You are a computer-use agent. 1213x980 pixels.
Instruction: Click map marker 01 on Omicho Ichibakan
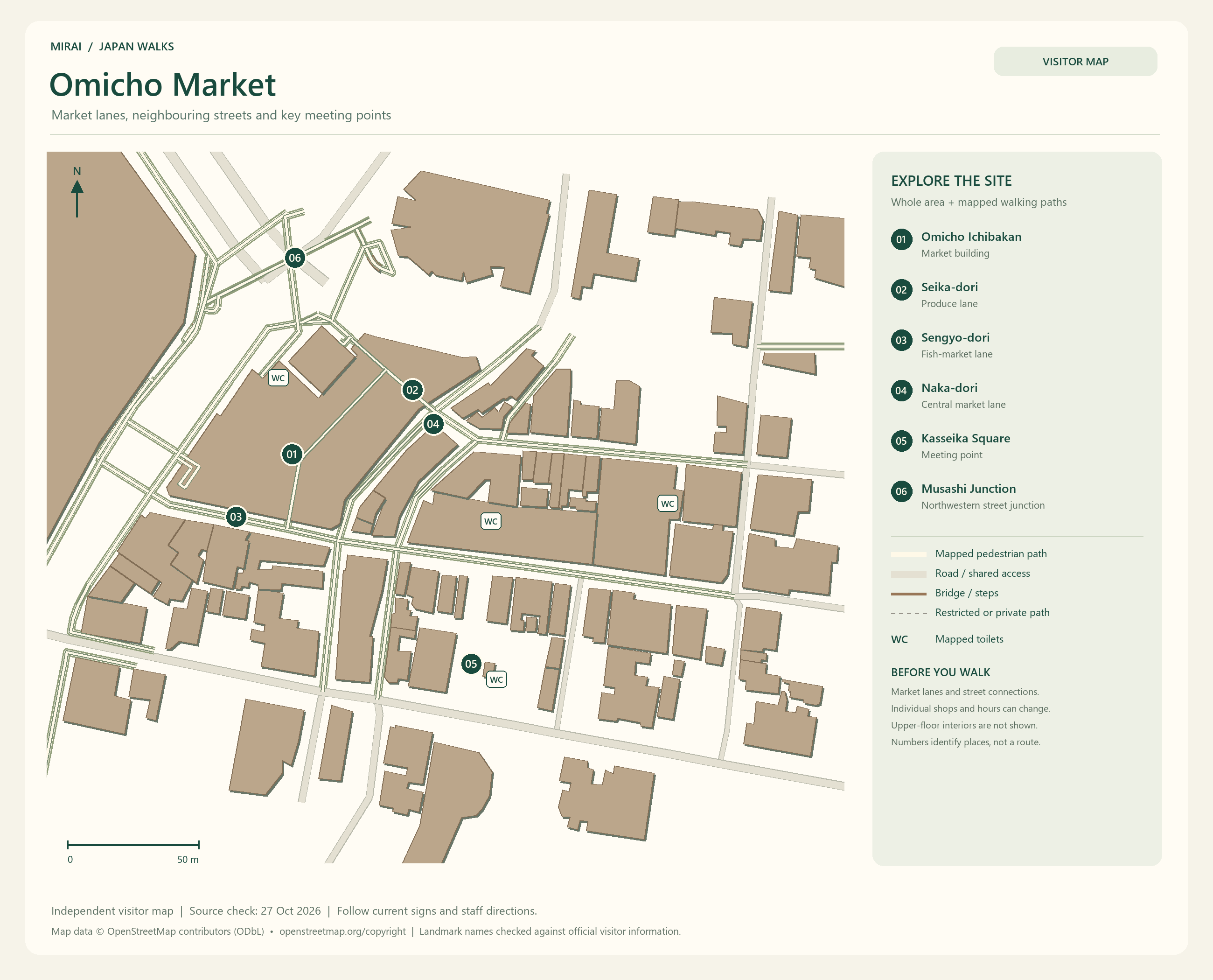(292, 455)
